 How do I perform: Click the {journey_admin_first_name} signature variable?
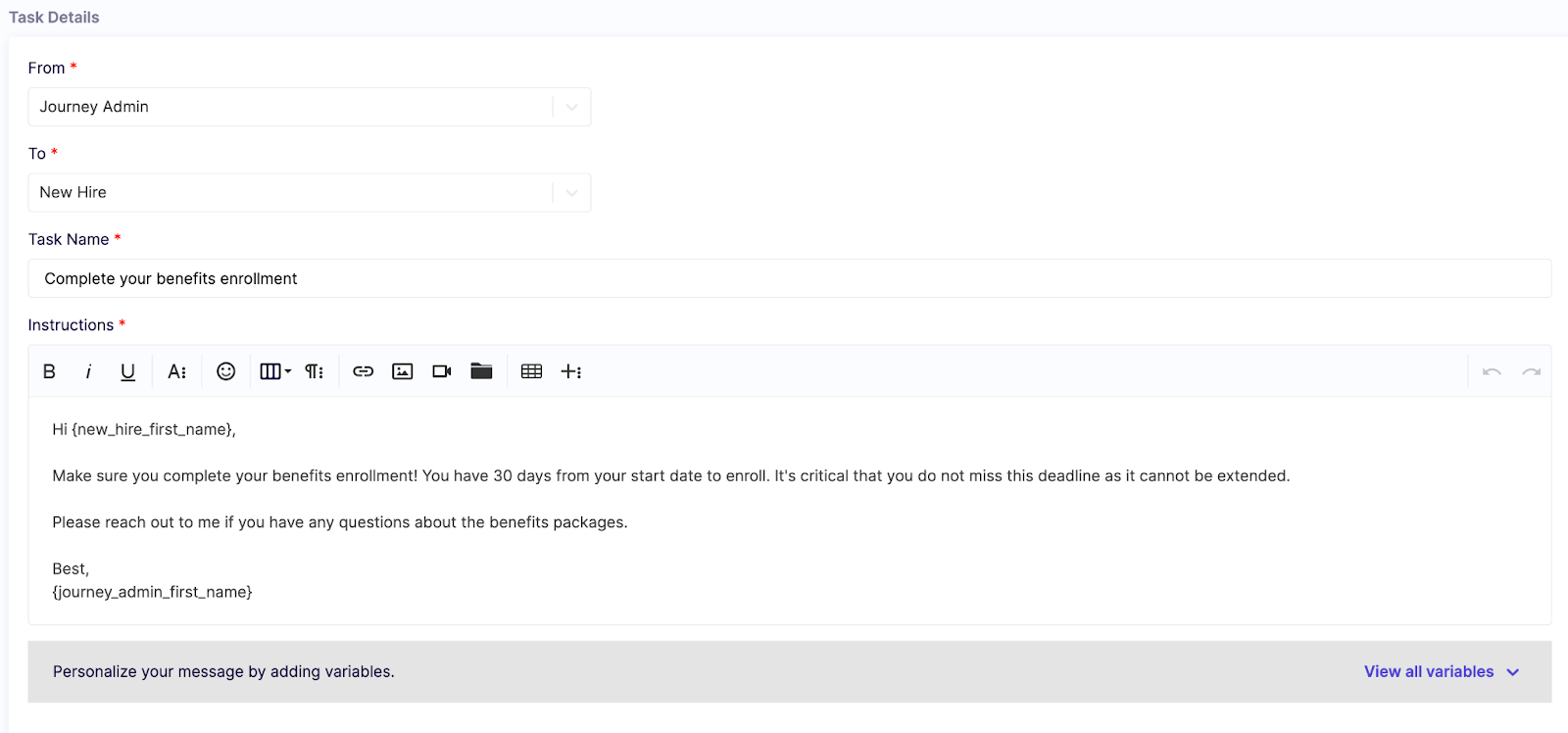coord(152,592)
